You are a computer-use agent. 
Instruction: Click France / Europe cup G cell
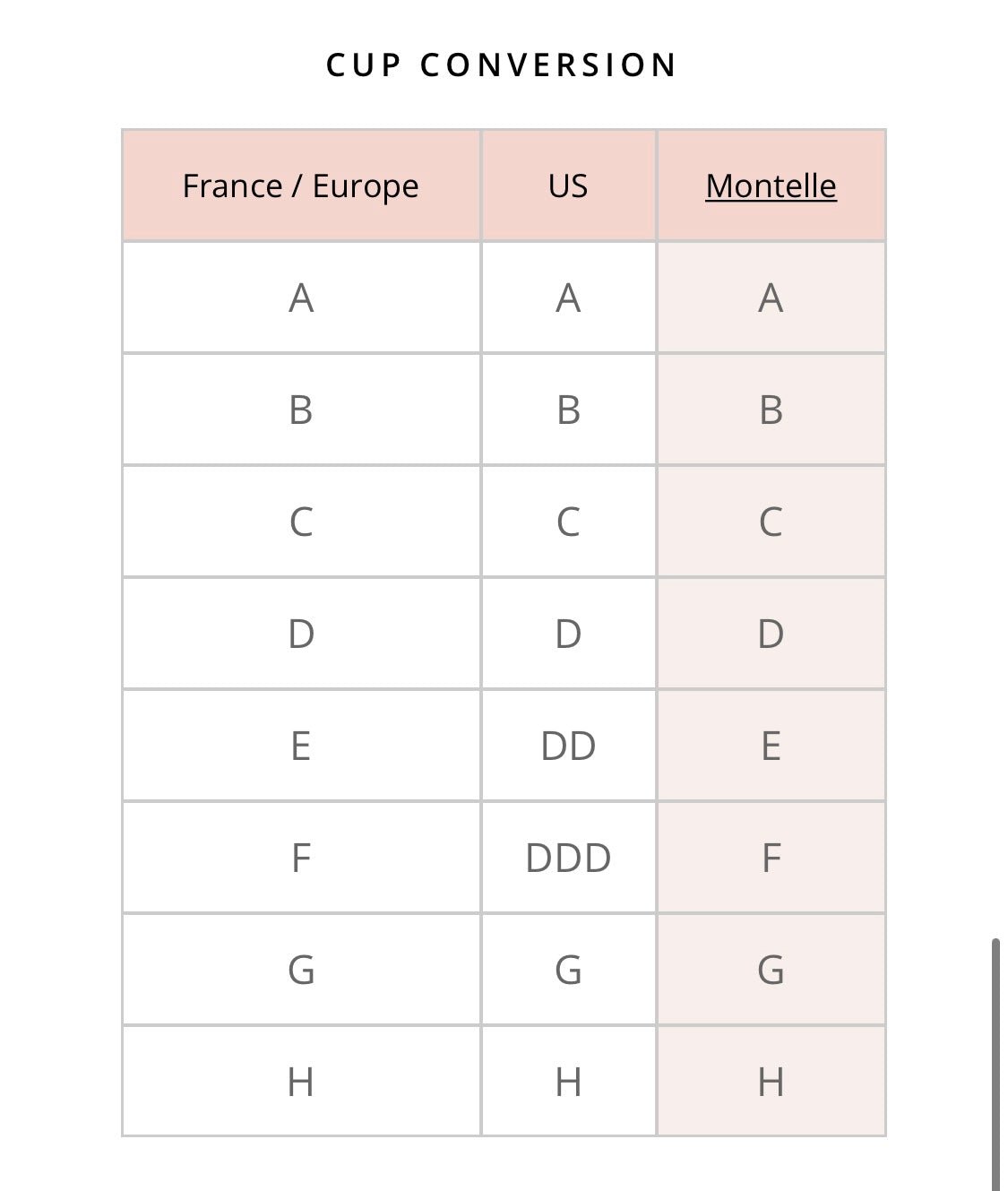pos(301,970)
